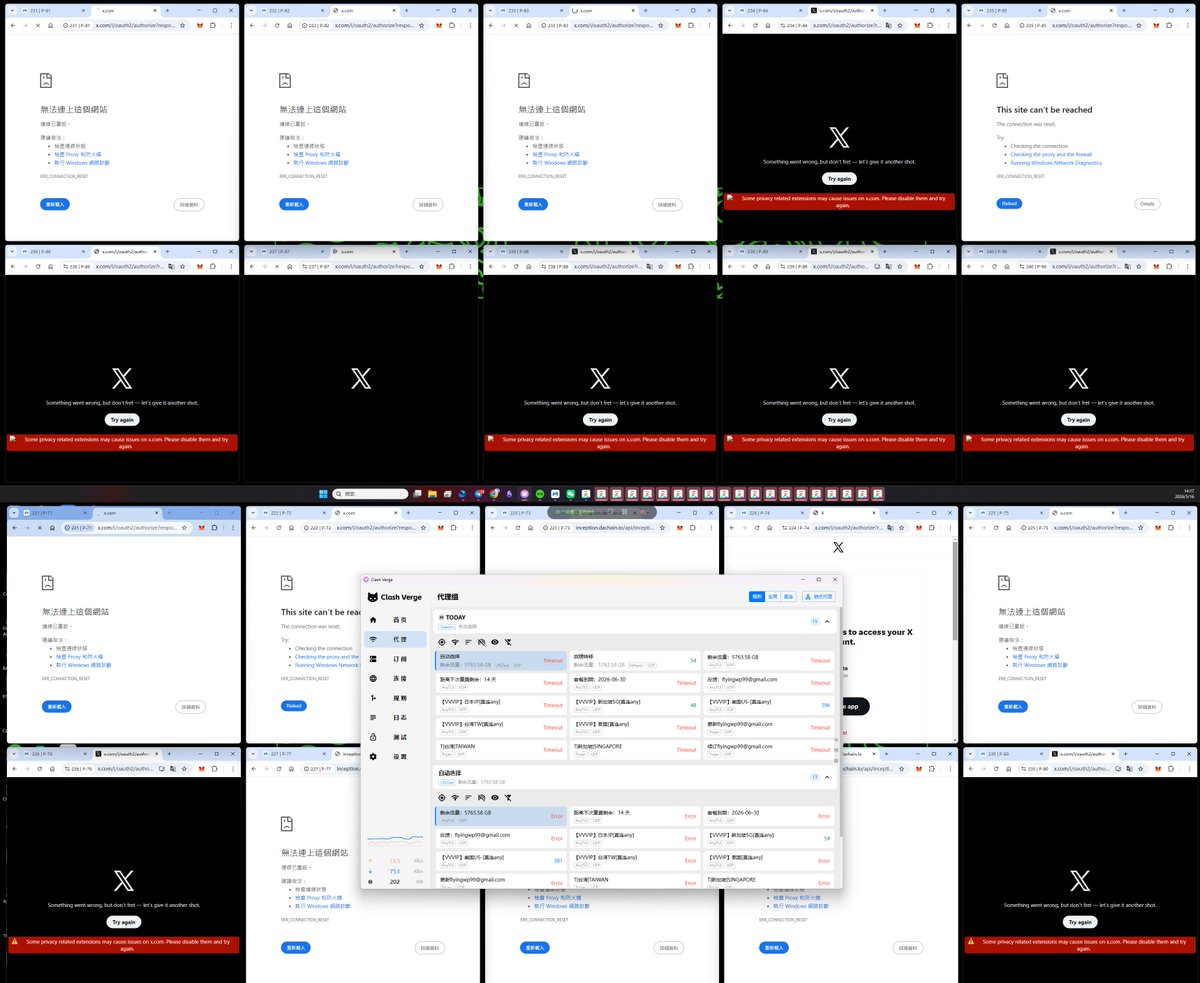Change sort order in 自动选择 group toolbar
Image resolution: width=1200 pixels, height=983 pixels.
pos(468,797)
